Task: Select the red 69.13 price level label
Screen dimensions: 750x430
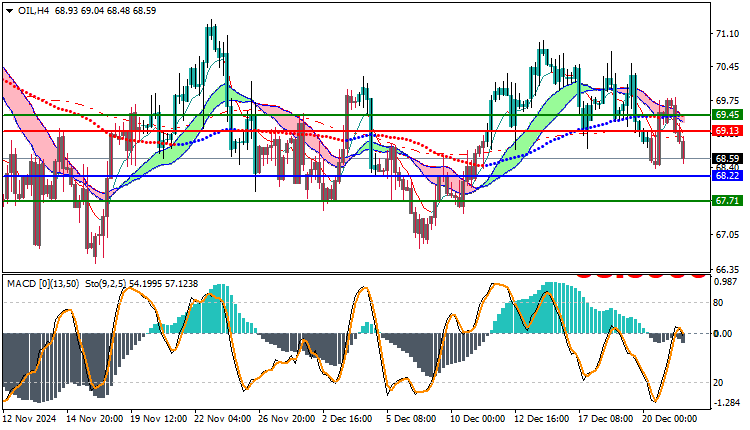Action: [x=728, y=131]
